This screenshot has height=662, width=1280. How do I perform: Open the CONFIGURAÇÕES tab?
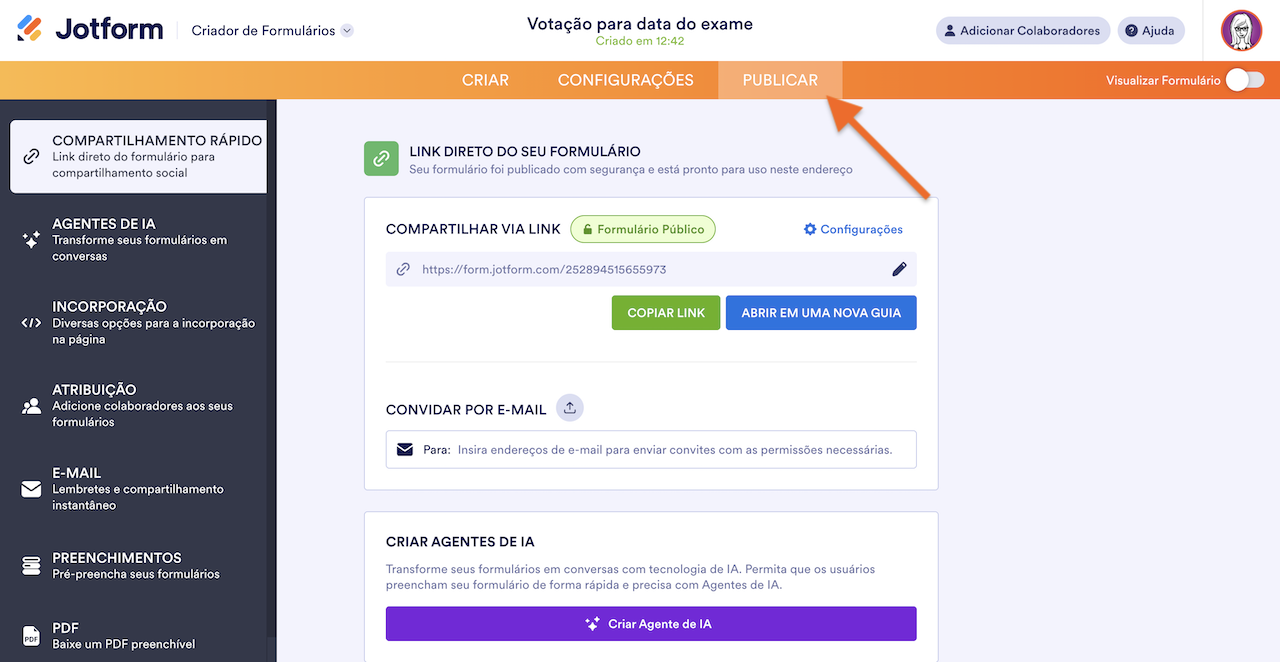tap(626, 79)
